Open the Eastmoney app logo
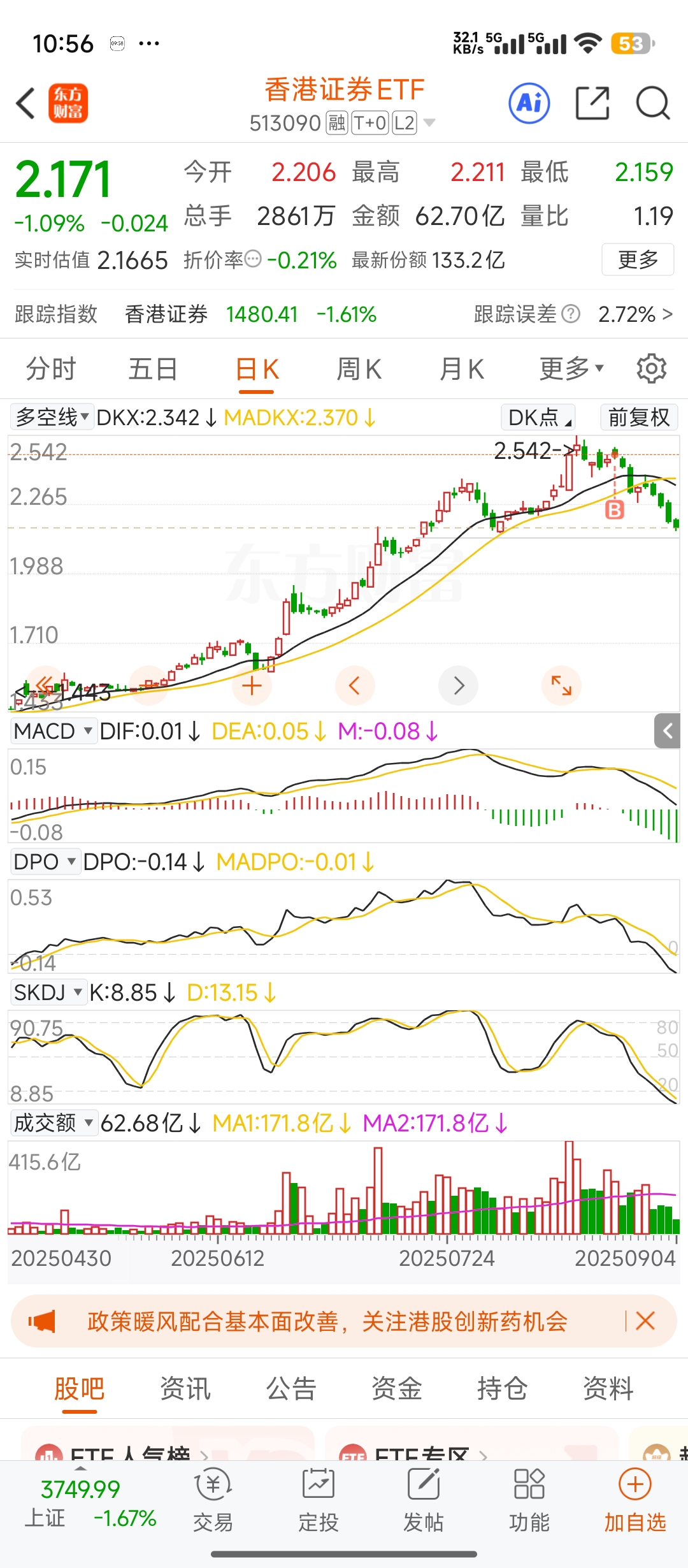Viewport: 688px width, 1568px height. 68,103
